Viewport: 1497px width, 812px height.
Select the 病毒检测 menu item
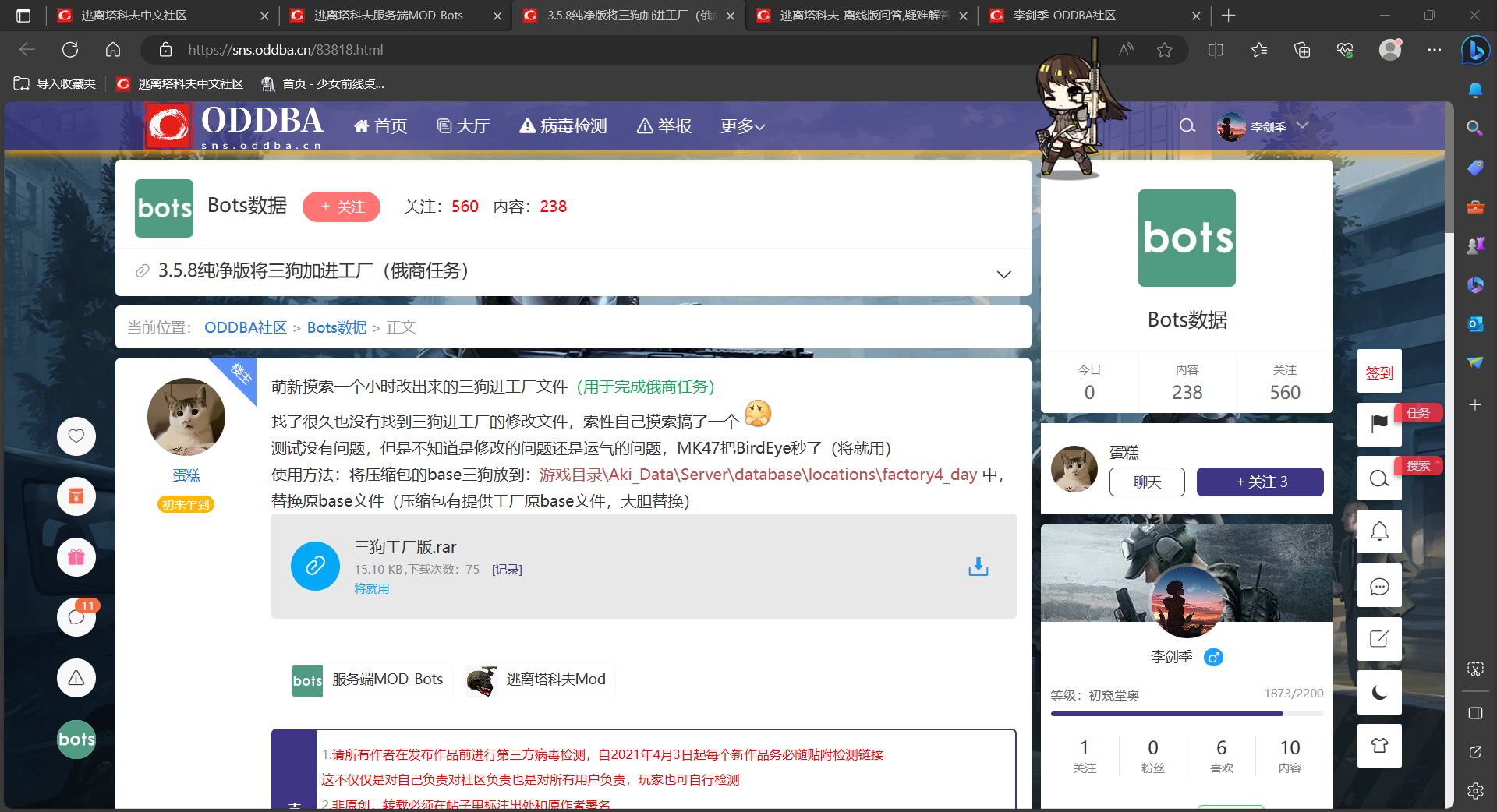pyautogui.click(x=562, y=125)
